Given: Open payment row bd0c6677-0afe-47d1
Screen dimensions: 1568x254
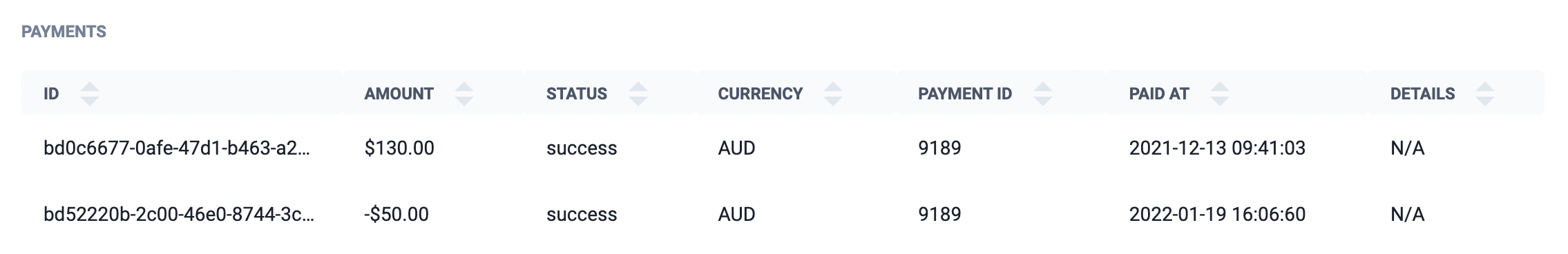Looking at the screenshot, I should pos(783,148).
